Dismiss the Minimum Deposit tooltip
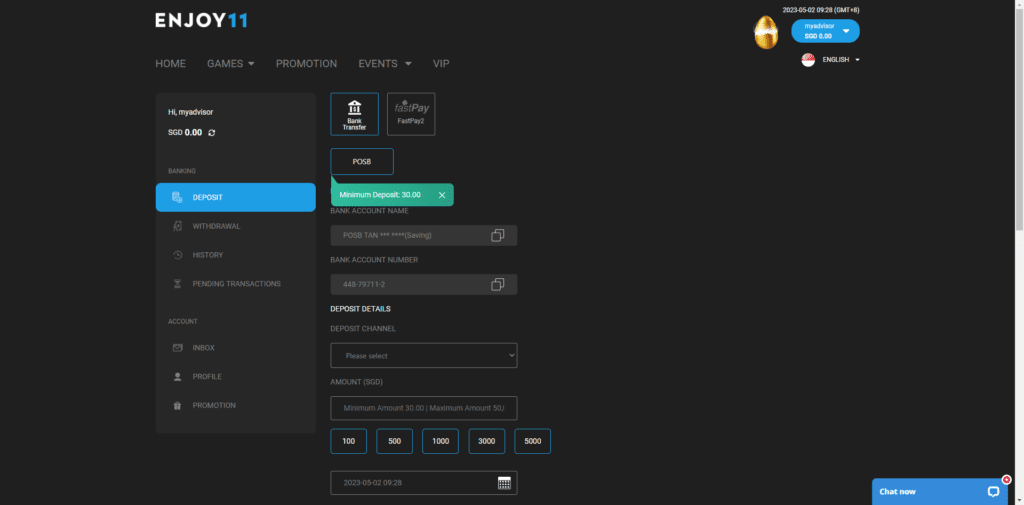Screen dimensions: 1024x505 click(441, 195)
